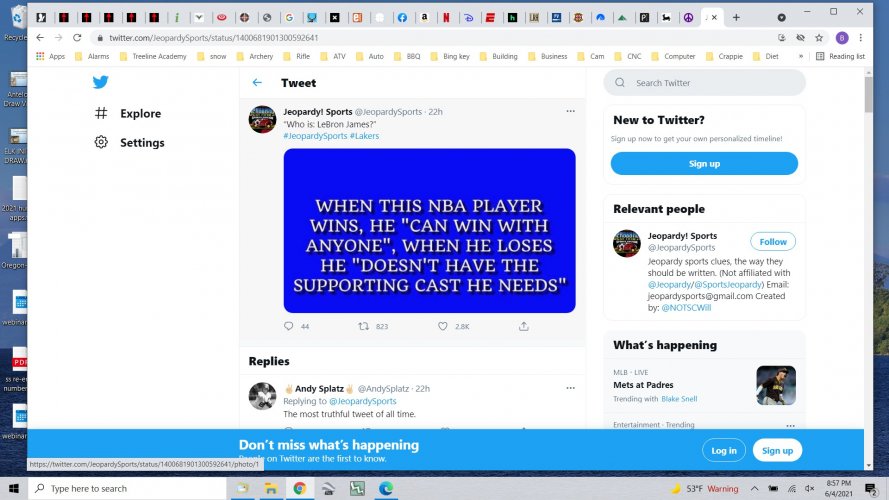The height and width of the screenshot is (500, 889).
Task: Click Jeopardy! Sports avatar on tweet
Action: pos(263,119)
